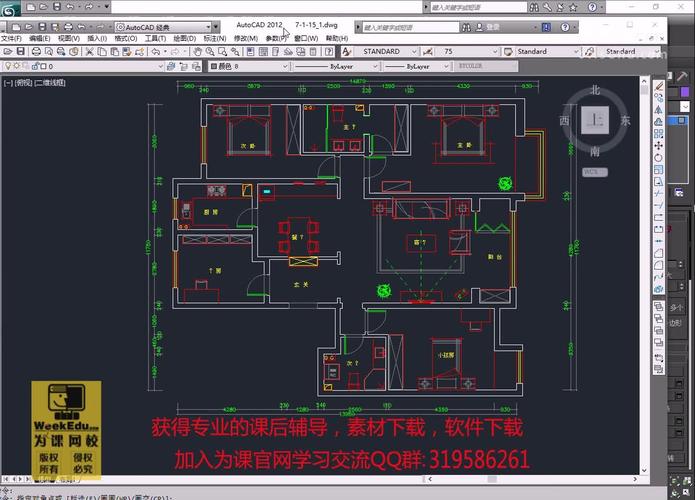Viewport: 695px width, 500px height.
Task: Click the Properties palette icon
Action: tap(250, 51)
